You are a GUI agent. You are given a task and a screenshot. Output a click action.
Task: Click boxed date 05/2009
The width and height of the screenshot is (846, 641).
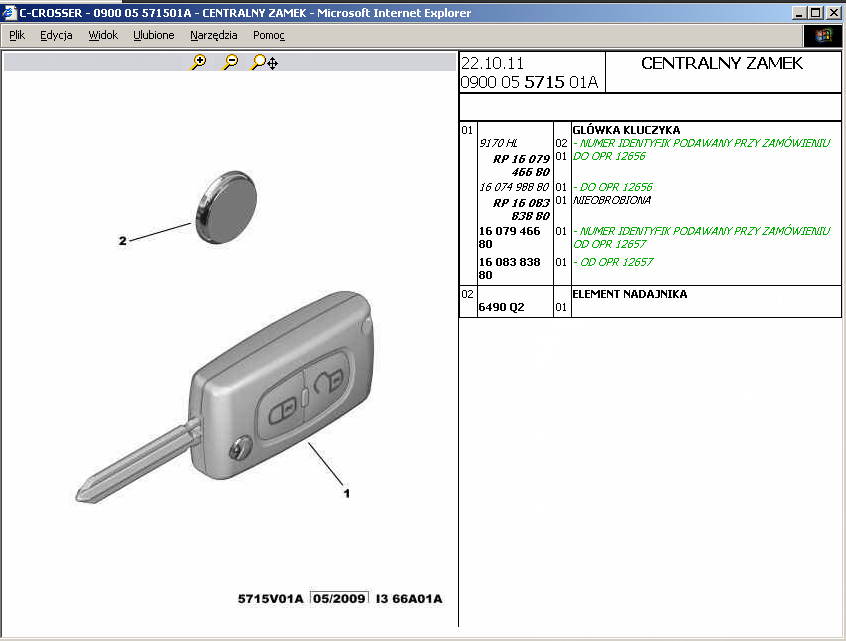(339, 598)
